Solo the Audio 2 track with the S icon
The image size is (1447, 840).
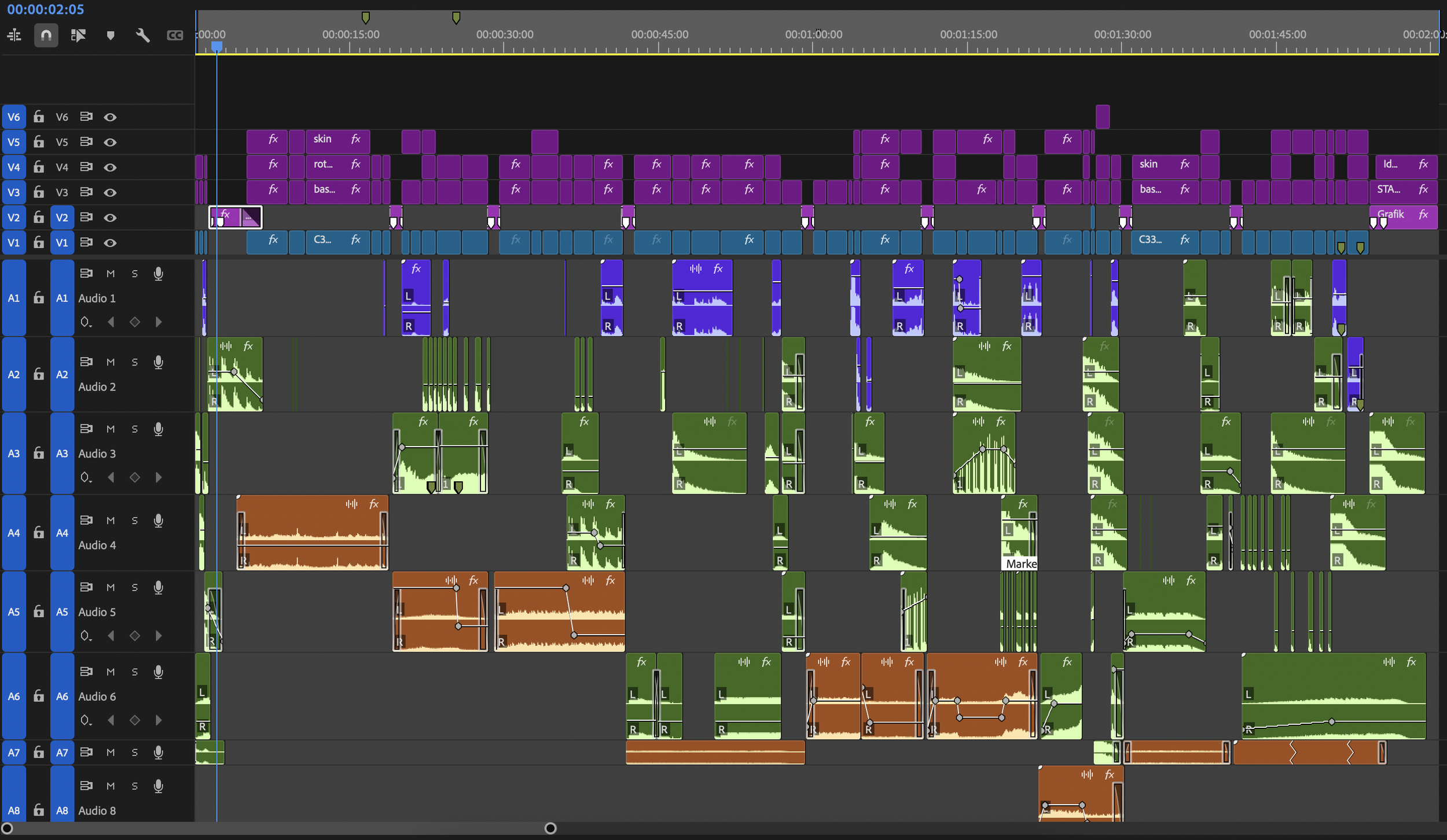pyautogui.click(x=135, y=362)
